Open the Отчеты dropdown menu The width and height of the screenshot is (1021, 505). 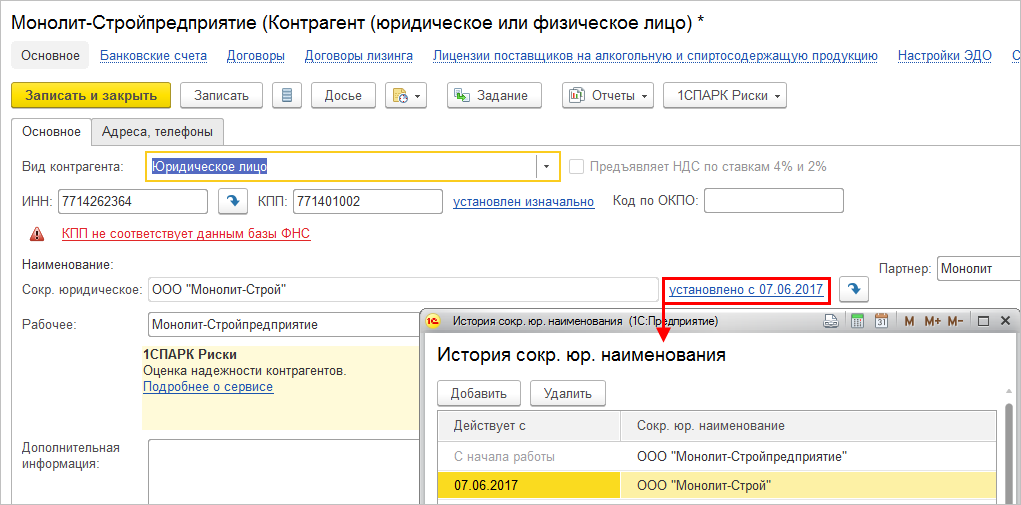tap(607, 96)
